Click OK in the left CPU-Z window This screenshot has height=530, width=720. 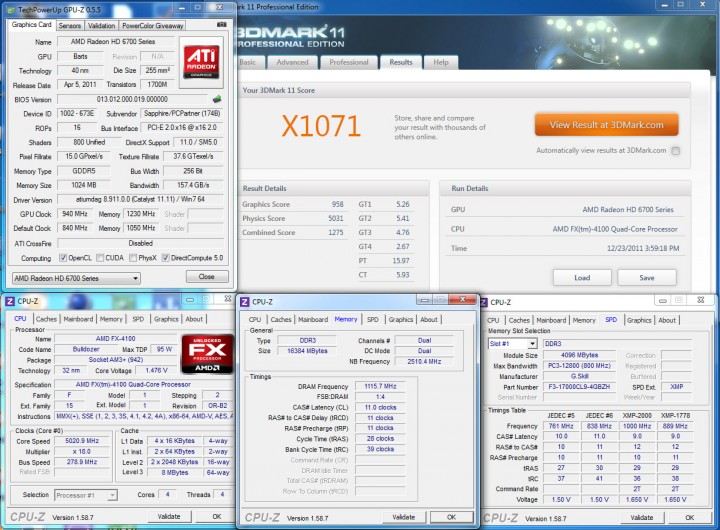[x=217, y=517]
